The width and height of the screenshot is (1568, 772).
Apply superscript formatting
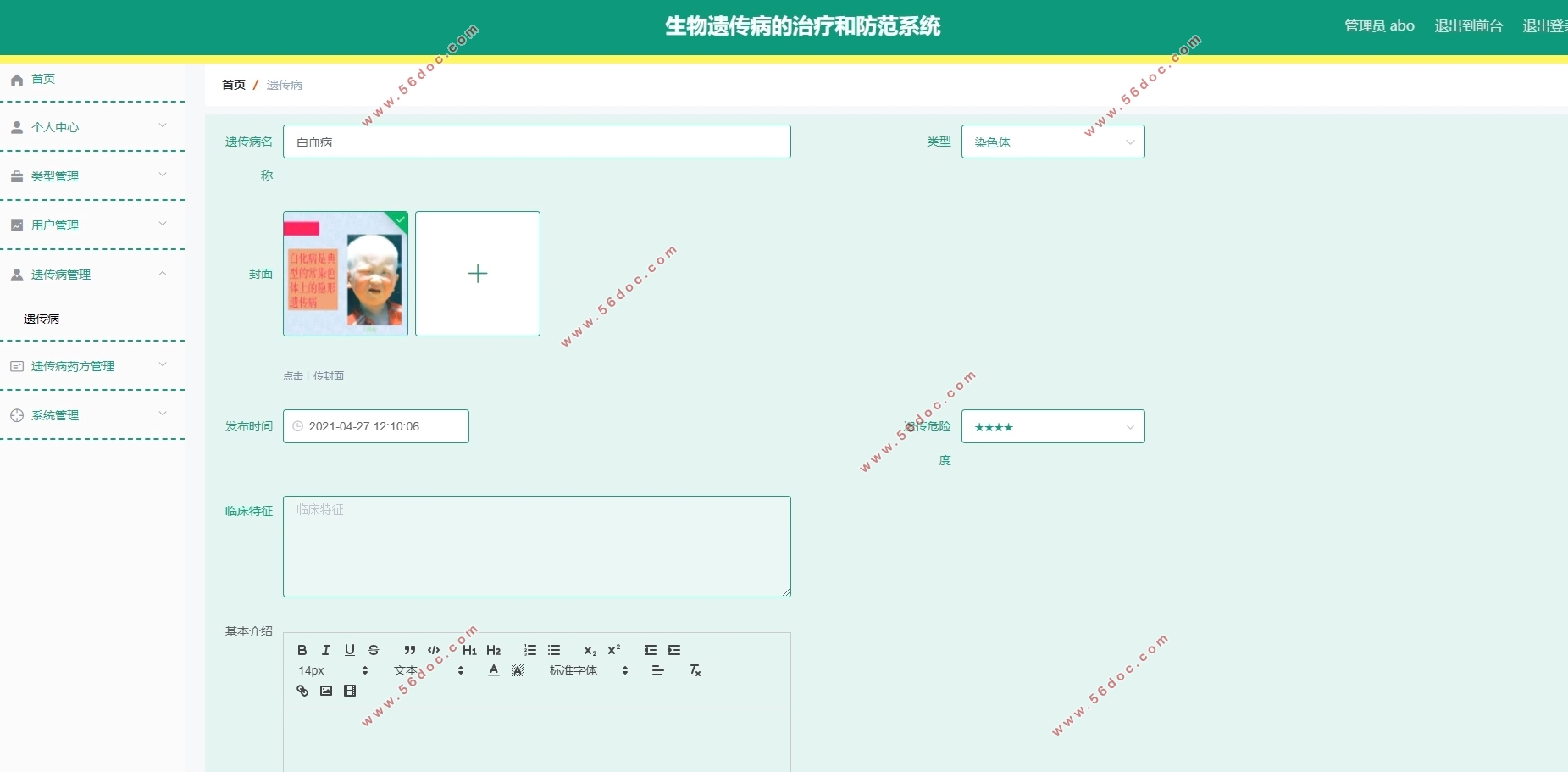[614, 650]
